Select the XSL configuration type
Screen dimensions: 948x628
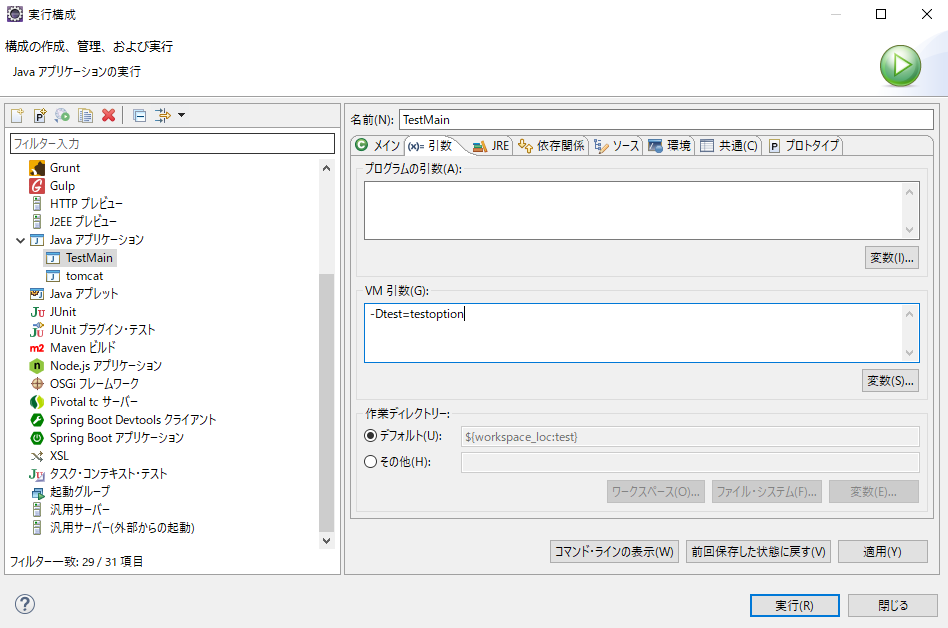tap(59, 456)
